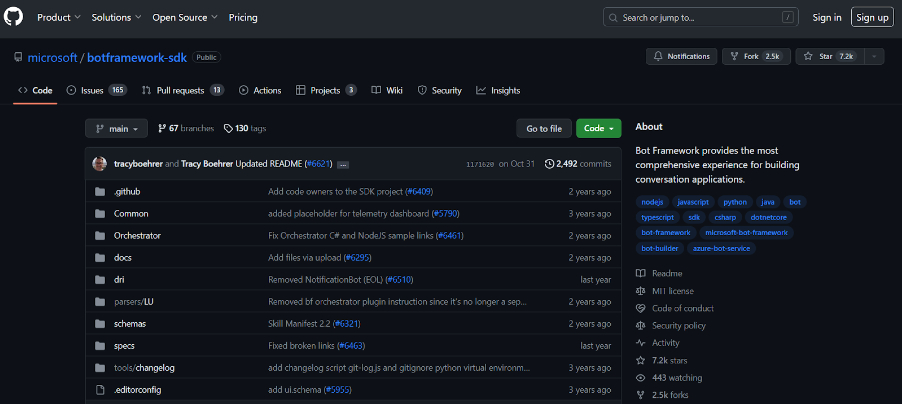Expand the Open Source menu

[185, 17]
